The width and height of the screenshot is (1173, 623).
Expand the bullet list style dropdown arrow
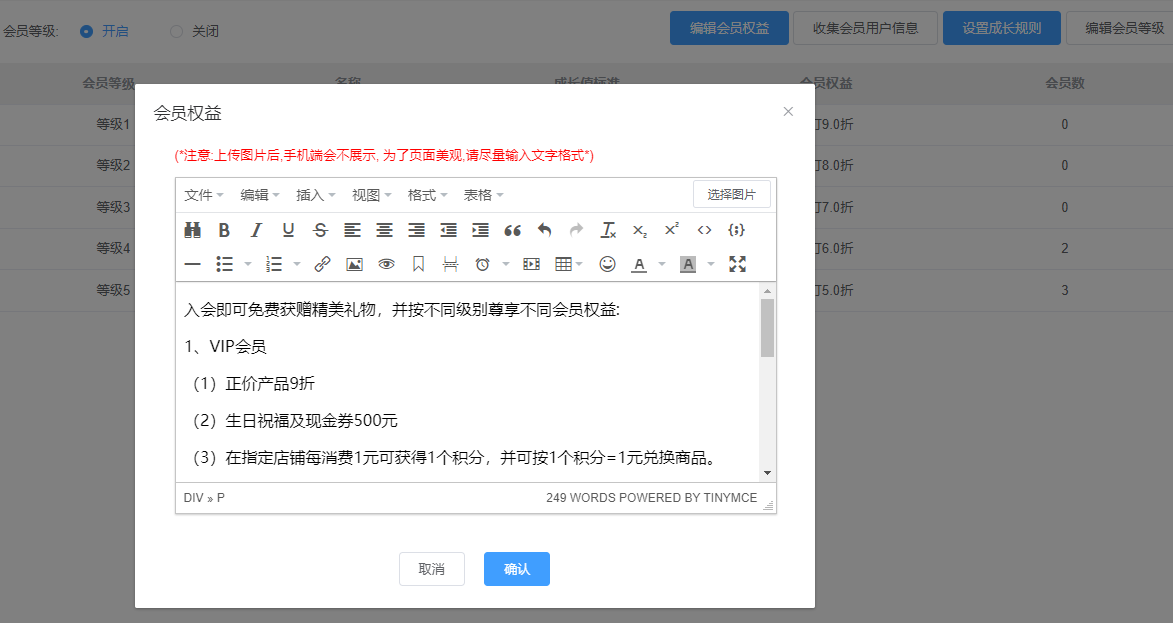click(x=248, y=264)
